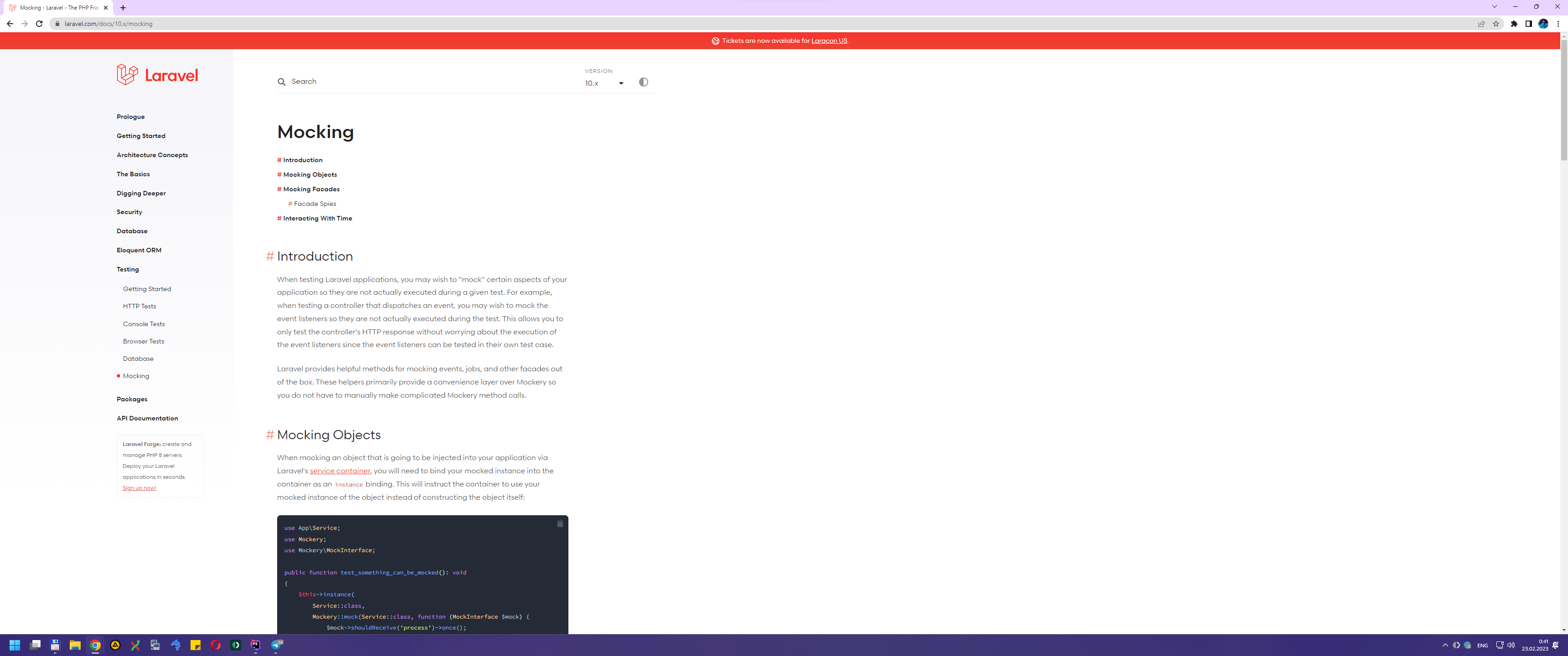Expand the Prologue sidebar section

pos(130,117)
